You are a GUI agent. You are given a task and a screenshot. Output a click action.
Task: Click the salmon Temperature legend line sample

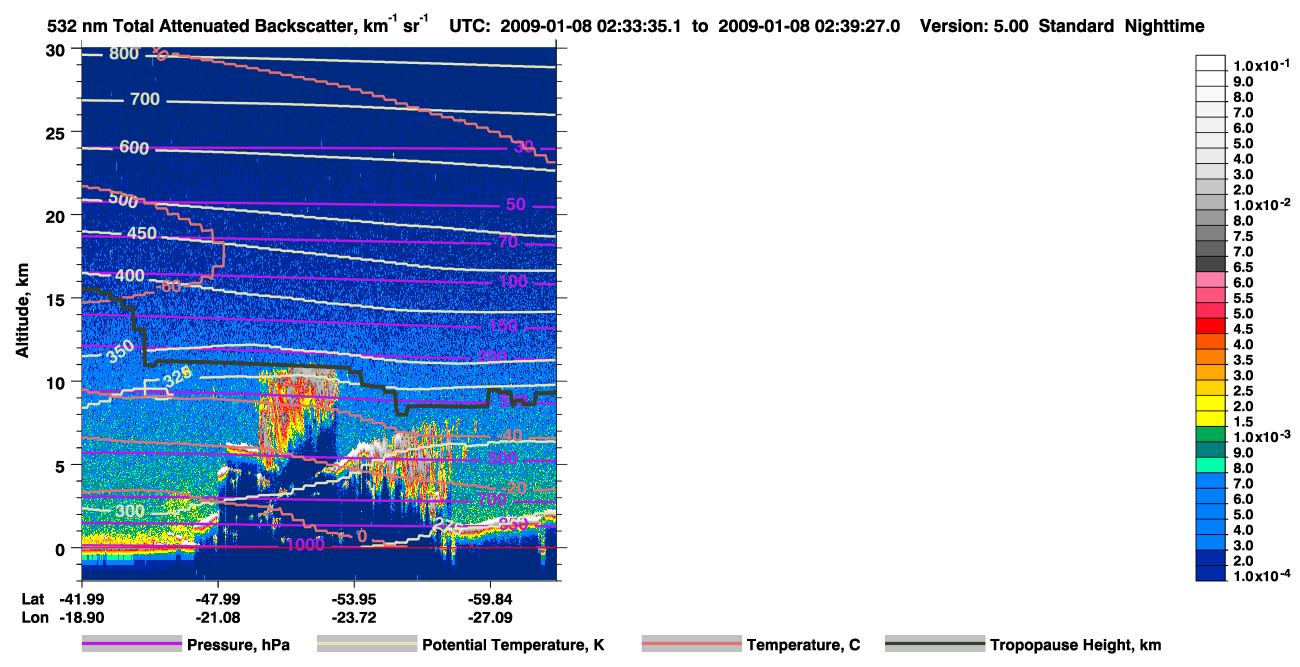(691, 645)
